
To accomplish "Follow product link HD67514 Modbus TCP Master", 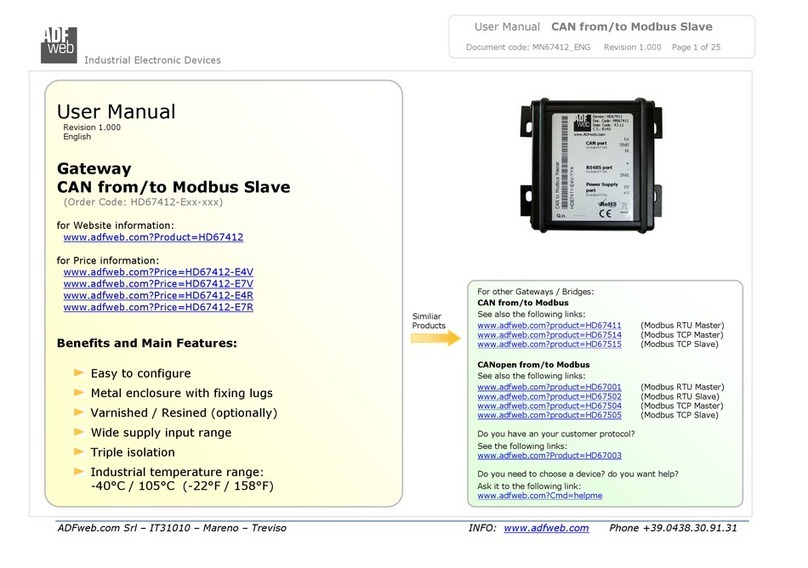I will (x=549, y=335).
